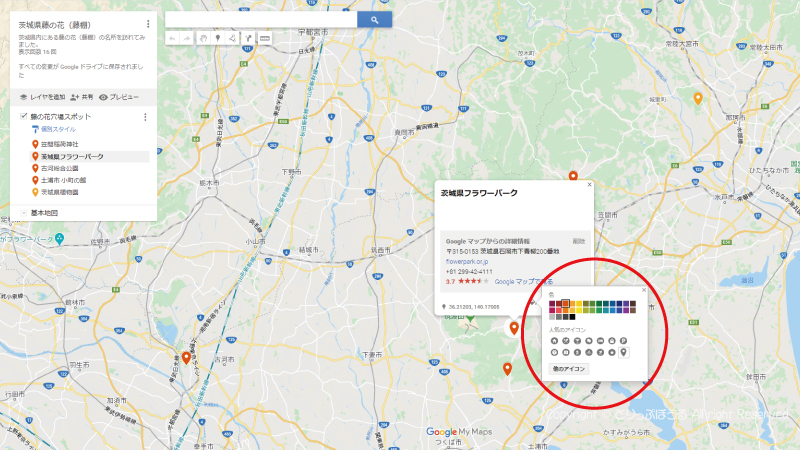Open 藤の花穴場スポット layer three-dot menu
The width and height of the screenshot is (800, 450).
[145, 117]
